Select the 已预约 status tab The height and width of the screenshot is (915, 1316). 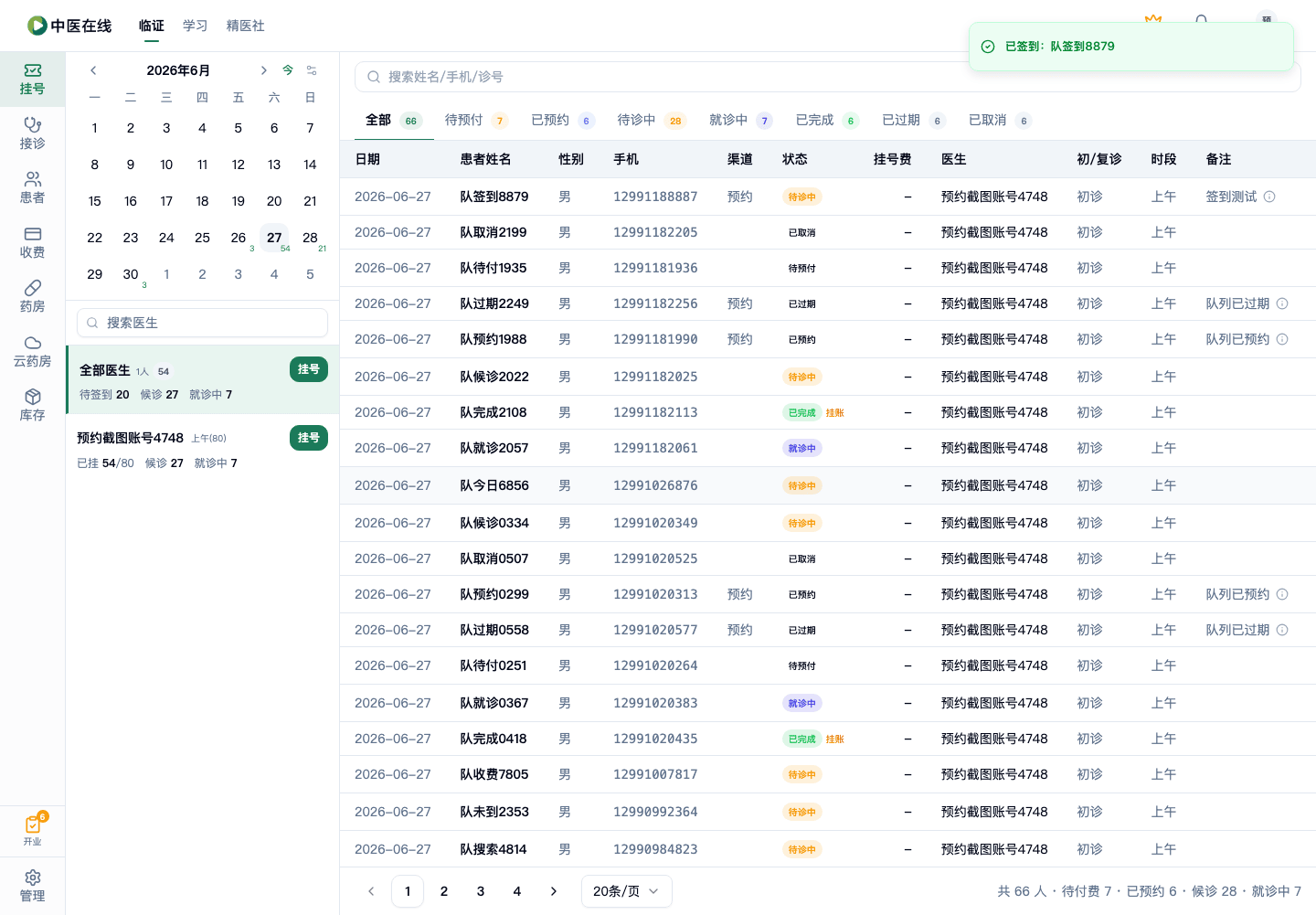tap(563, 120)
